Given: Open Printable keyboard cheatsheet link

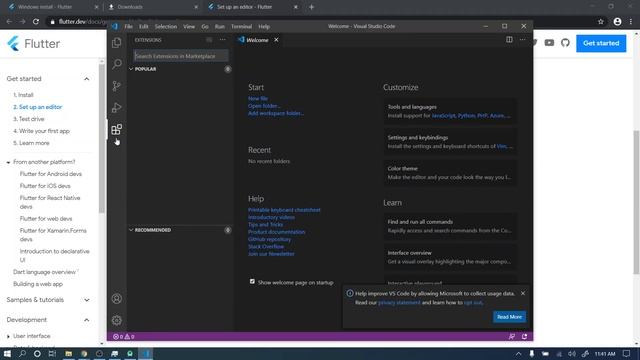Looking at the screenshot, I should click(284, 210).
